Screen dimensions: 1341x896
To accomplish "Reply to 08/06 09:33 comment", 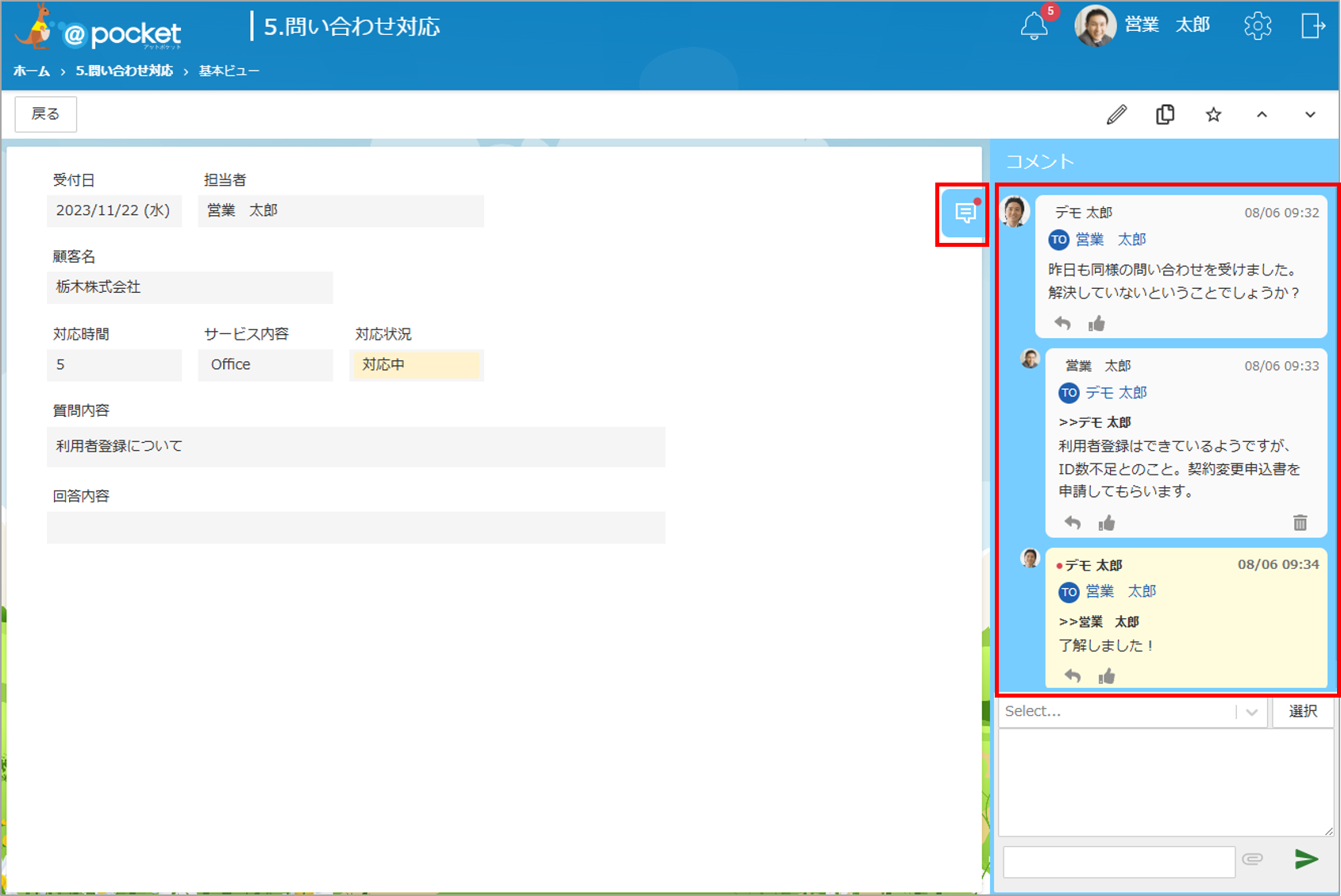I will point(1073,522).
